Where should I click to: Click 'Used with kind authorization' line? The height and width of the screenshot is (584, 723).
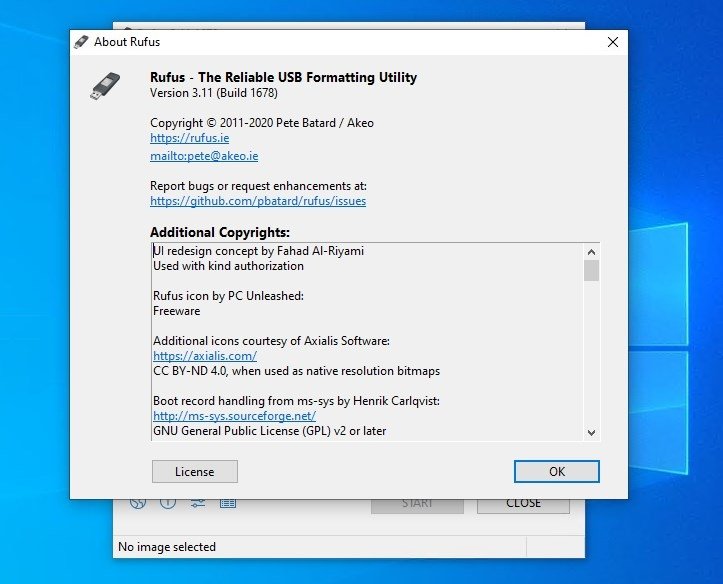point(228,266)
